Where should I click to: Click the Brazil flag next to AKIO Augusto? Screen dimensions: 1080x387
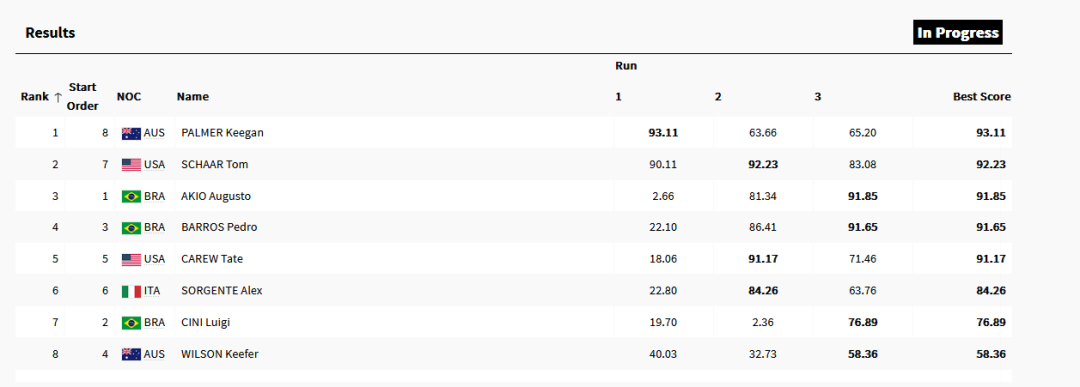132,196
